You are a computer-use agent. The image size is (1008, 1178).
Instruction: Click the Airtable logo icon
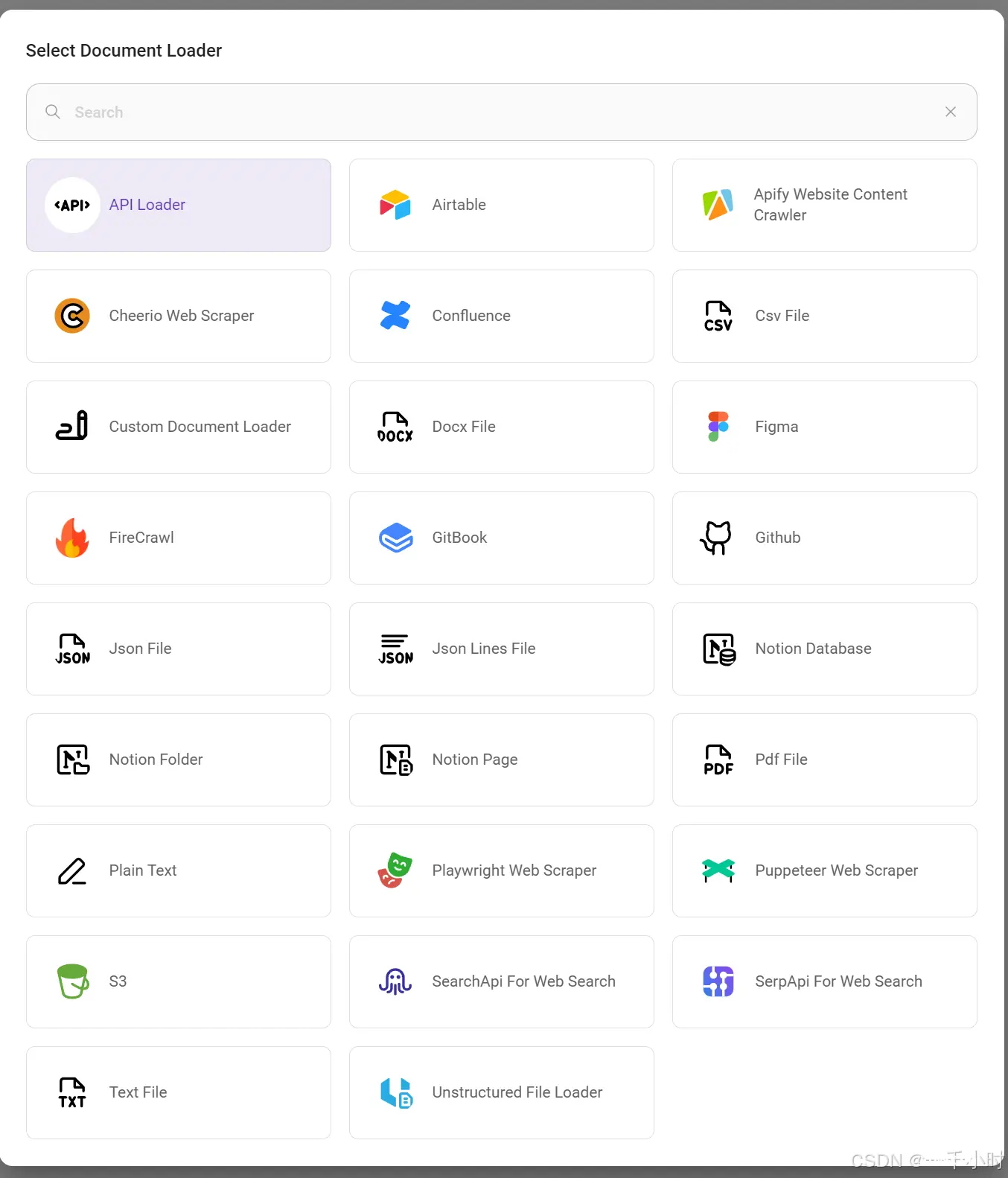click(395, 205)
